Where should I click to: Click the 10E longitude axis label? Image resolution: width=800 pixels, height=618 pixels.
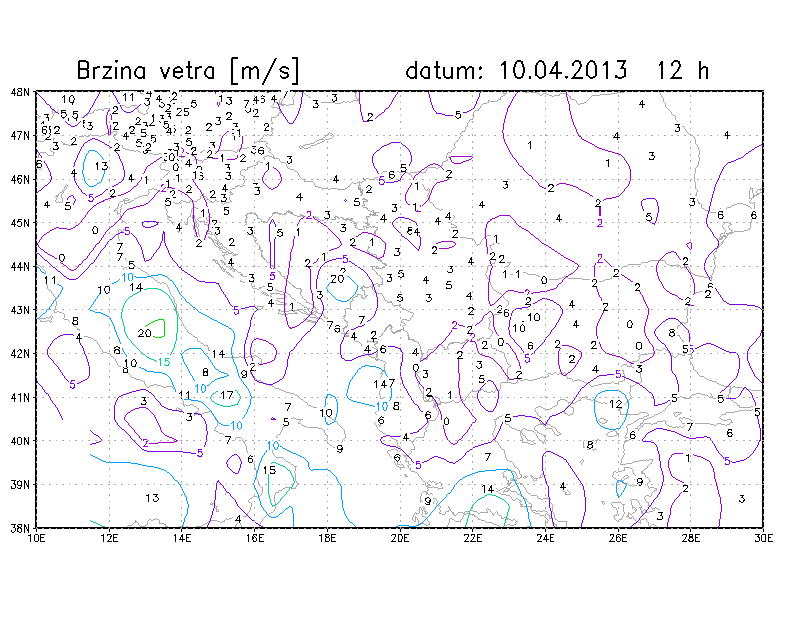pos(36,538)
